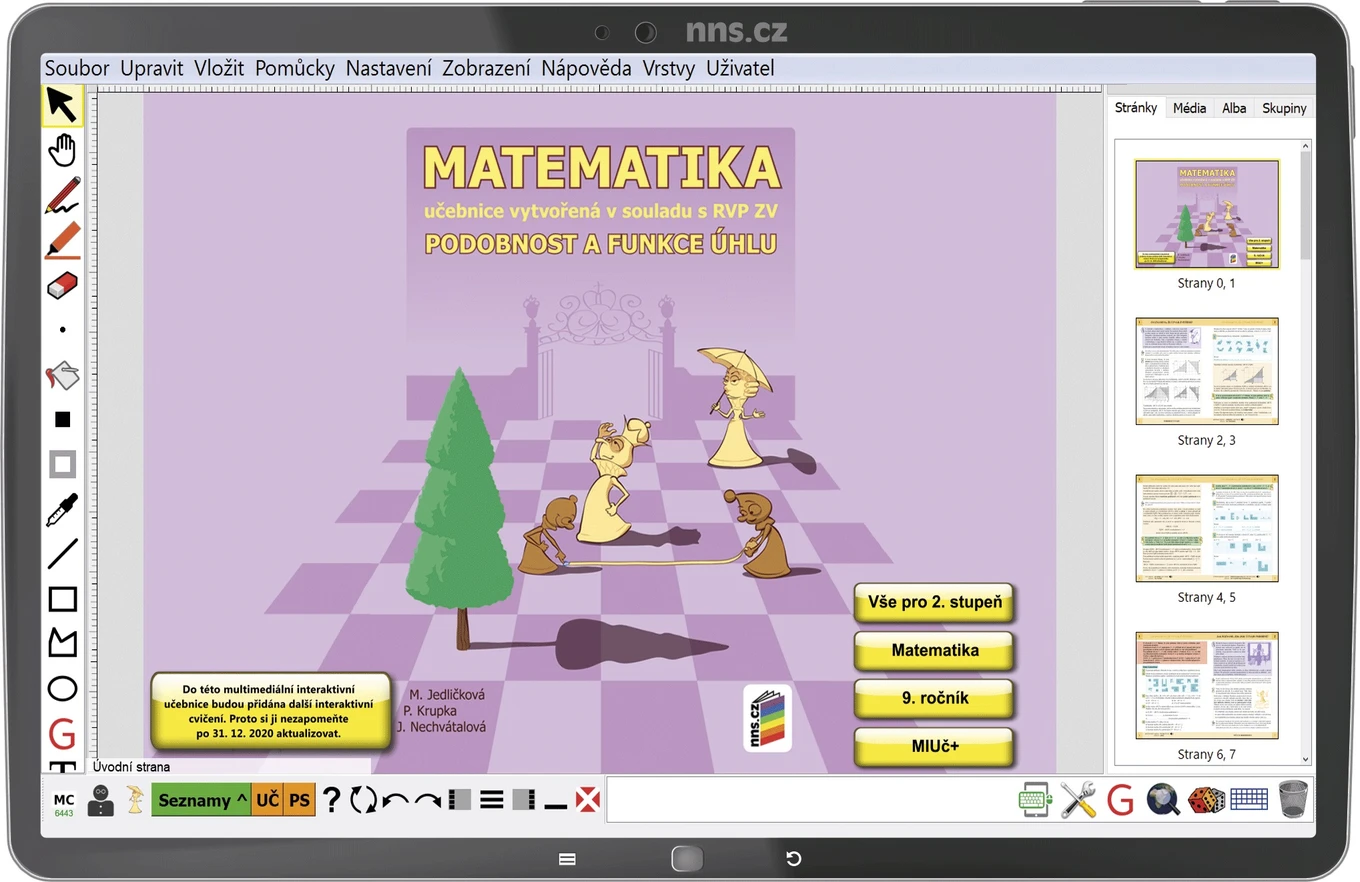Click the wrench and screwdriver tools icon
The width and height of the screenshot is (1360, 882).
click(x=1078, y=800)
